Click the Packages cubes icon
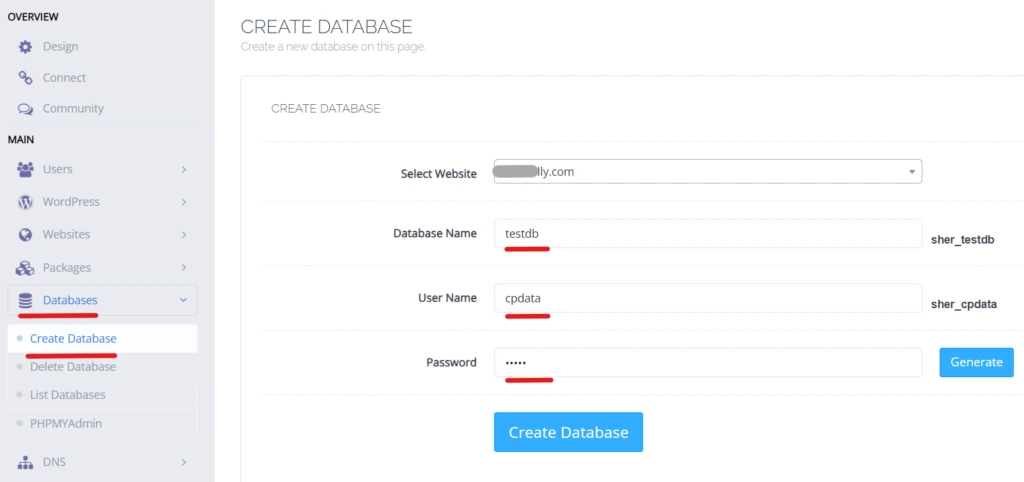 click(x=25, y=268)
